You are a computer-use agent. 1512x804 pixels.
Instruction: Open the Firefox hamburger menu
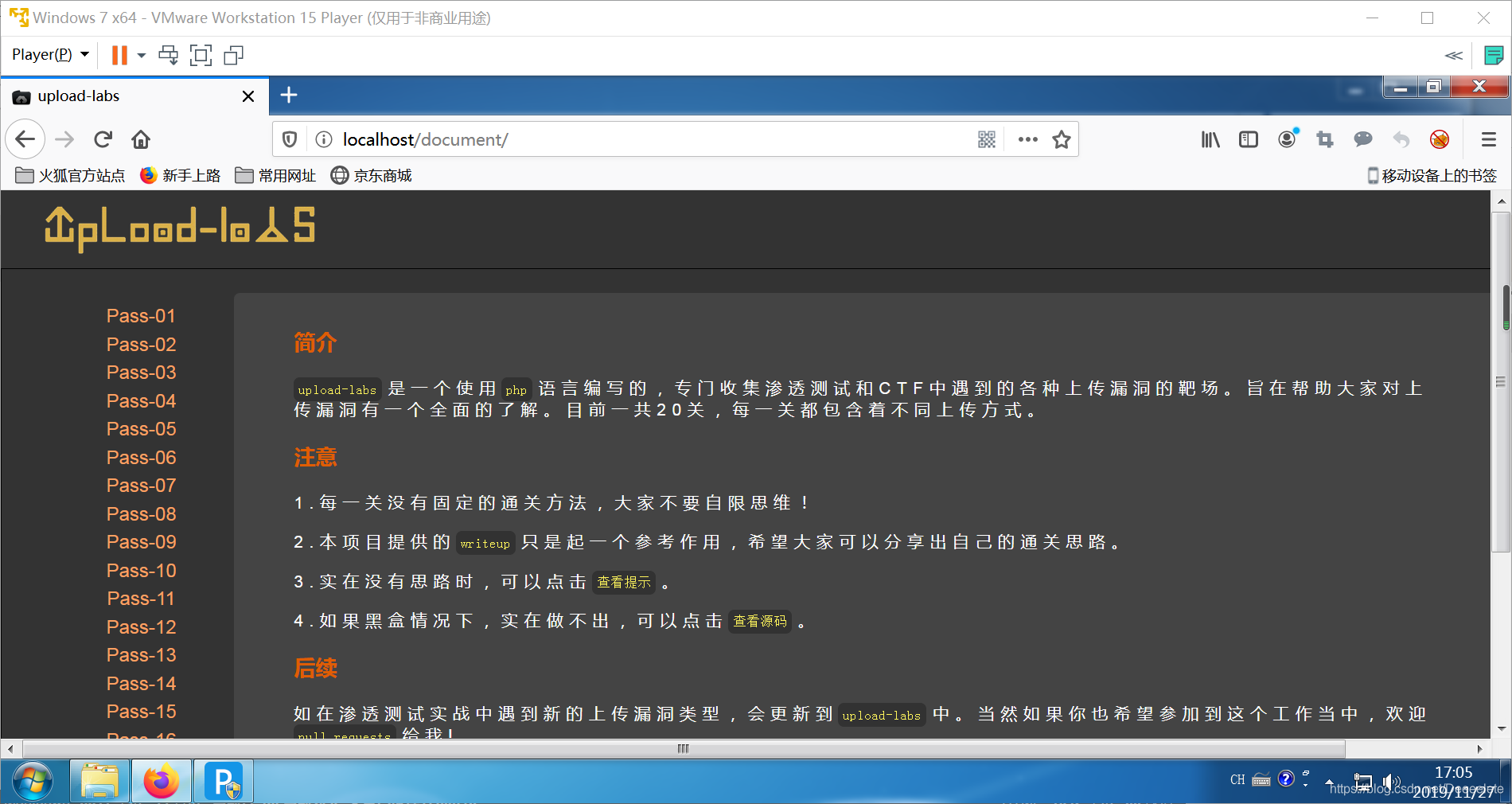tap(1489, 139)
